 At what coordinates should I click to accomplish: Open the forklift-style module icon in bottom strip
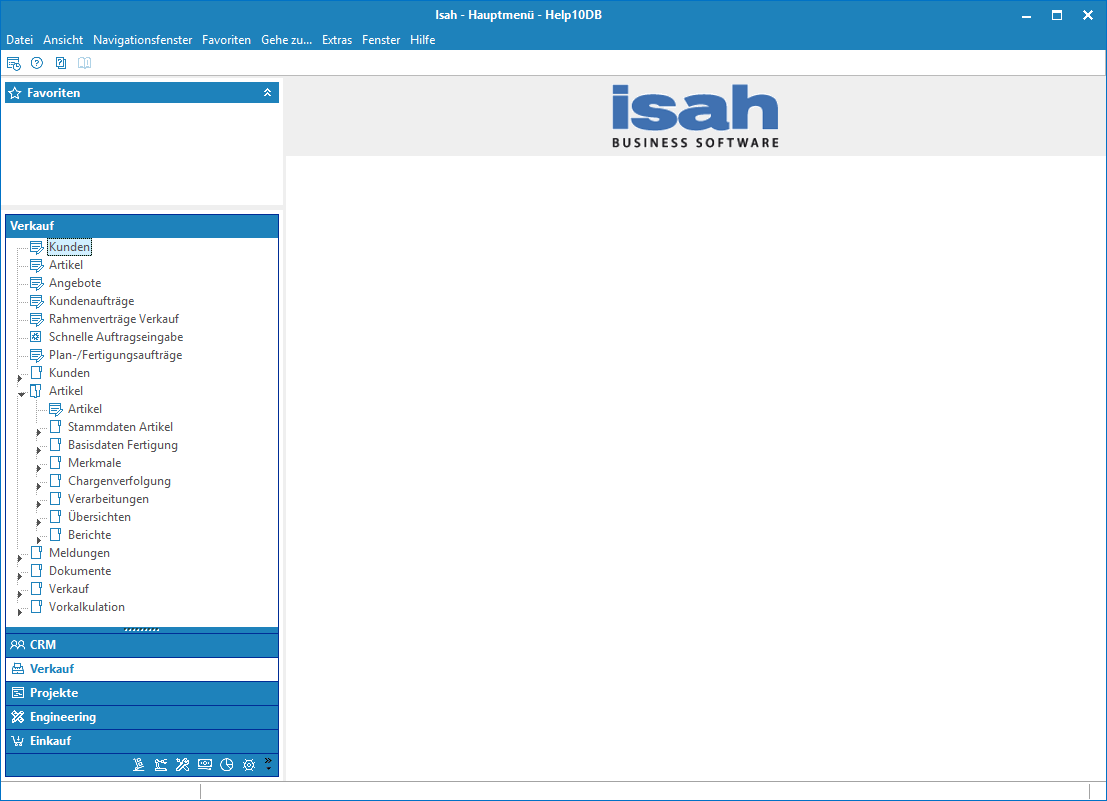point(139,765)
